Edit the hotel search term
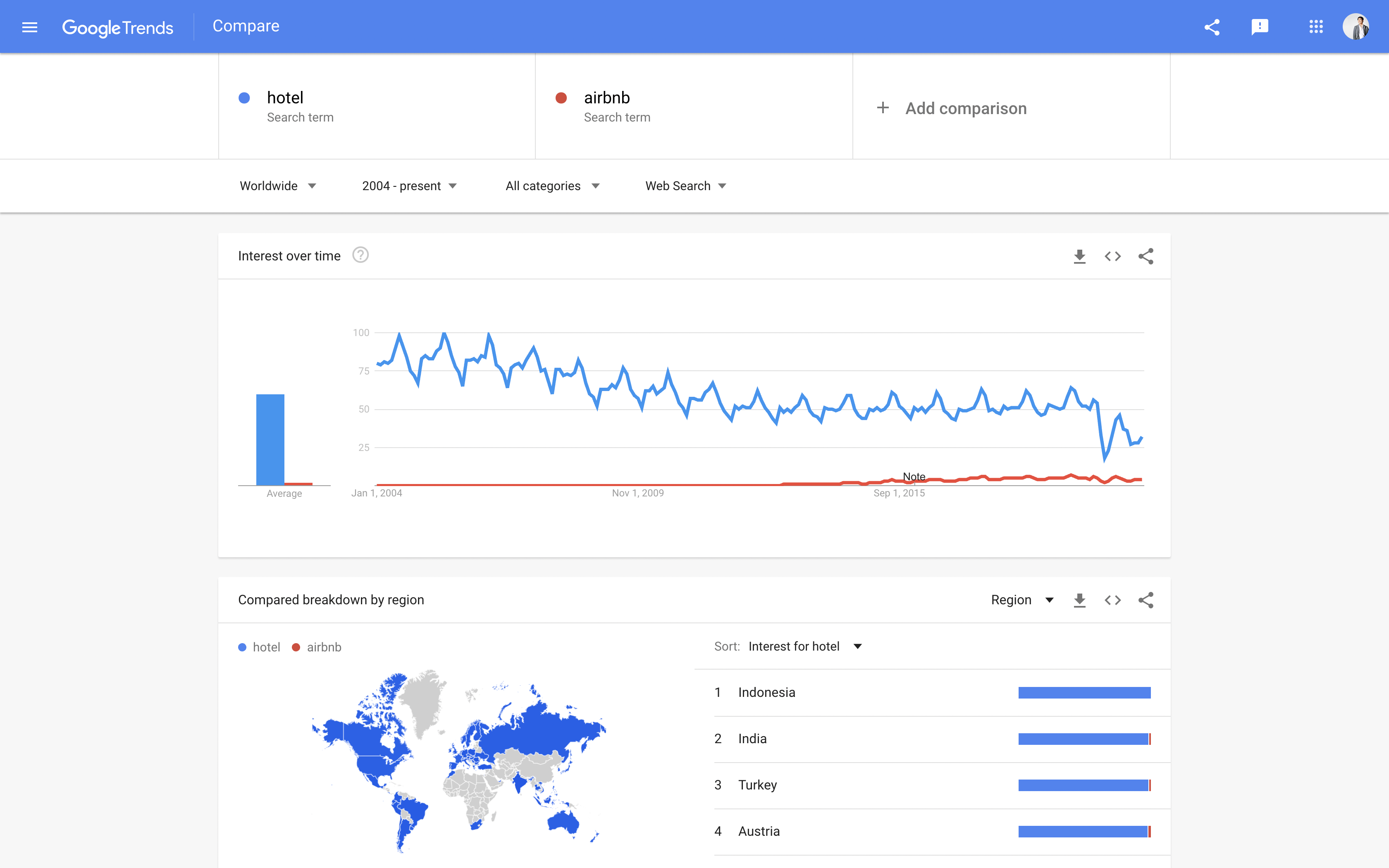The width and height of the screenshot is (1389, 868). tap(377, 106)
